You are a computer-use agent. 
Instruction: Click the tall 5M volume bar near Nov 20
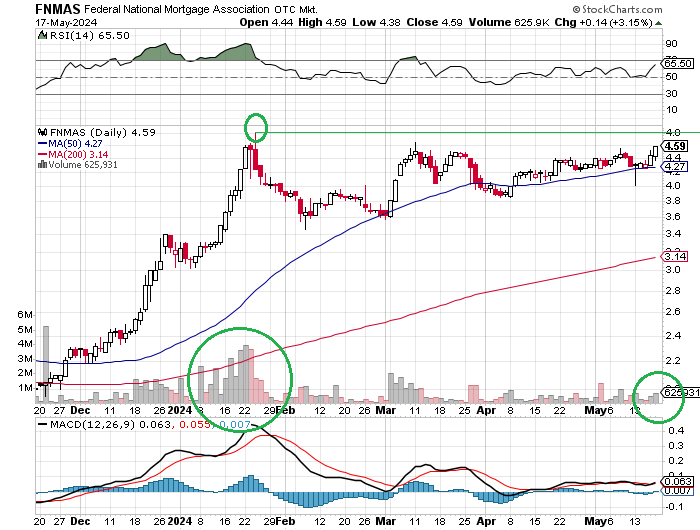[x=46, y=364]
